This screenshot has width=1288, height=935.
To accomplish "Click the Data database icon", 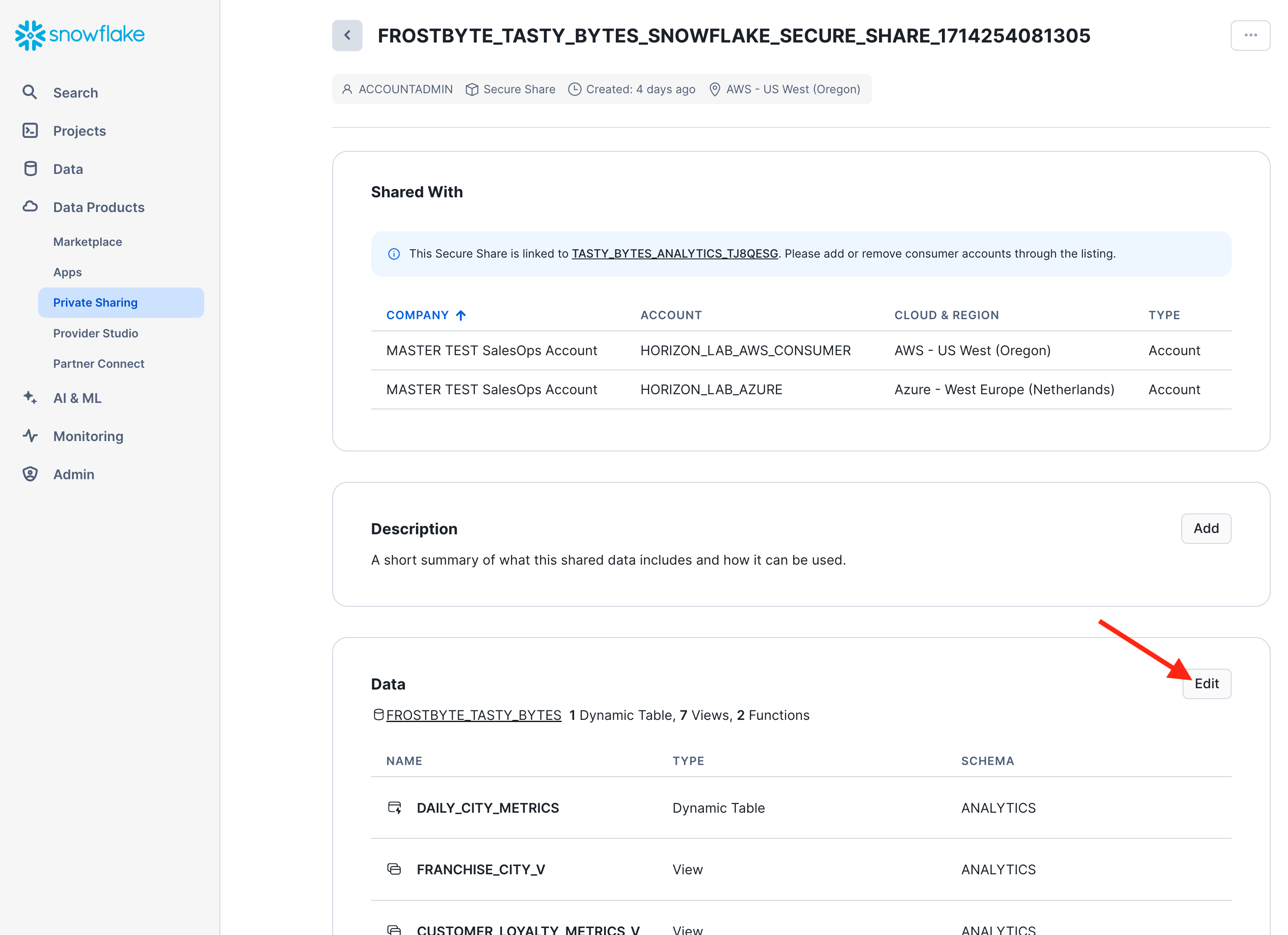I will [x=30, y=169].
